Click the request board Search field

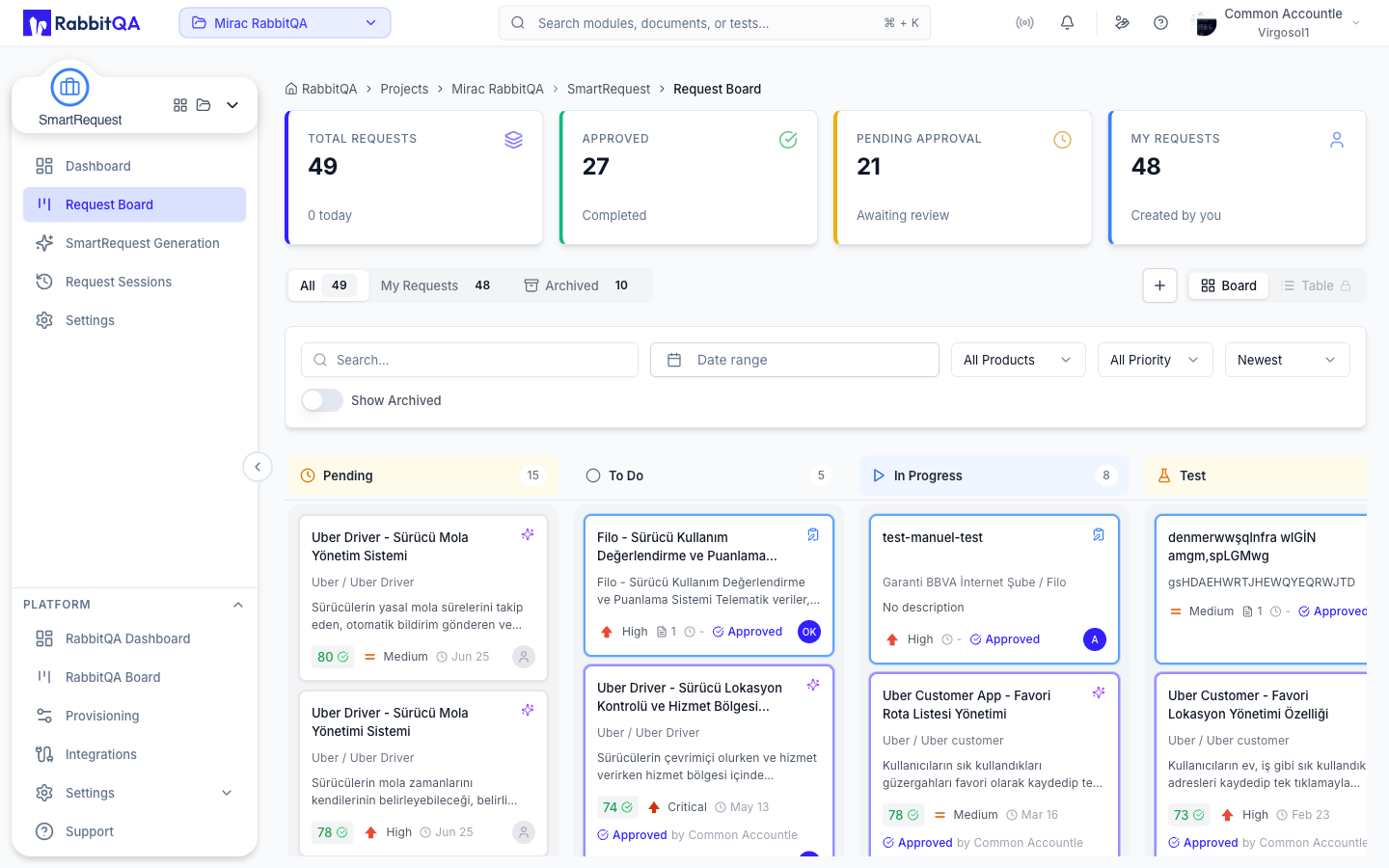pos(470,360)
